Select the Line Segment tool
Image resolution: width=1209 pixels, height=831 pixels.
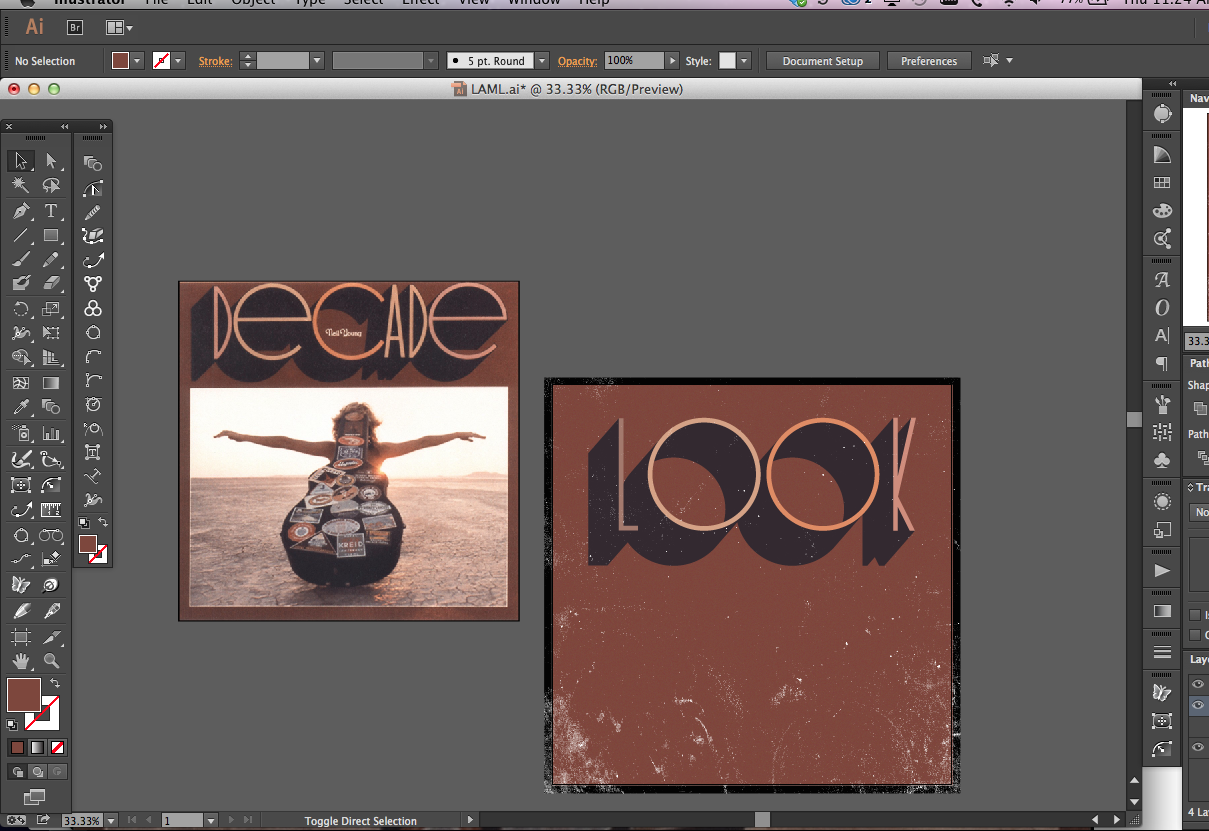[x=21, y=236]
